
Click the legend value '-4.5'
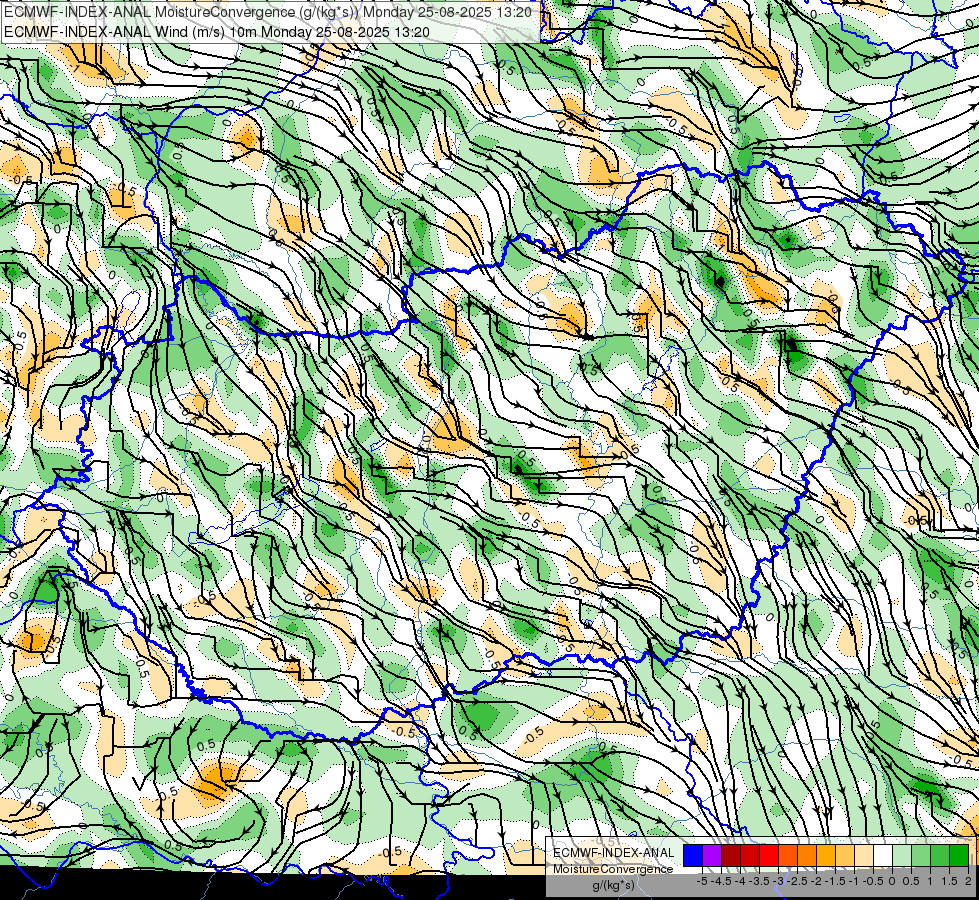point(721,881)
